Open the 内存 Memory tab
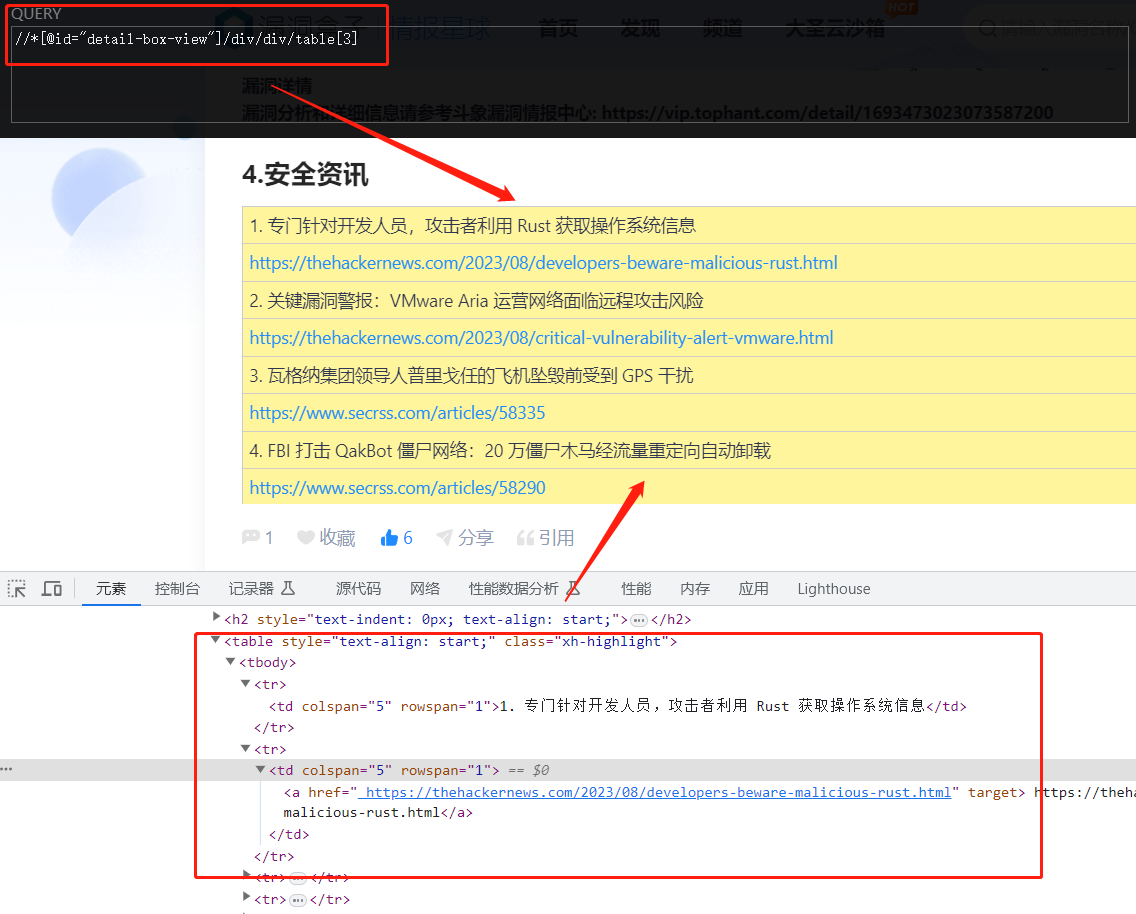The height and width of the screenshot is (914, 1136). point(695,589)
